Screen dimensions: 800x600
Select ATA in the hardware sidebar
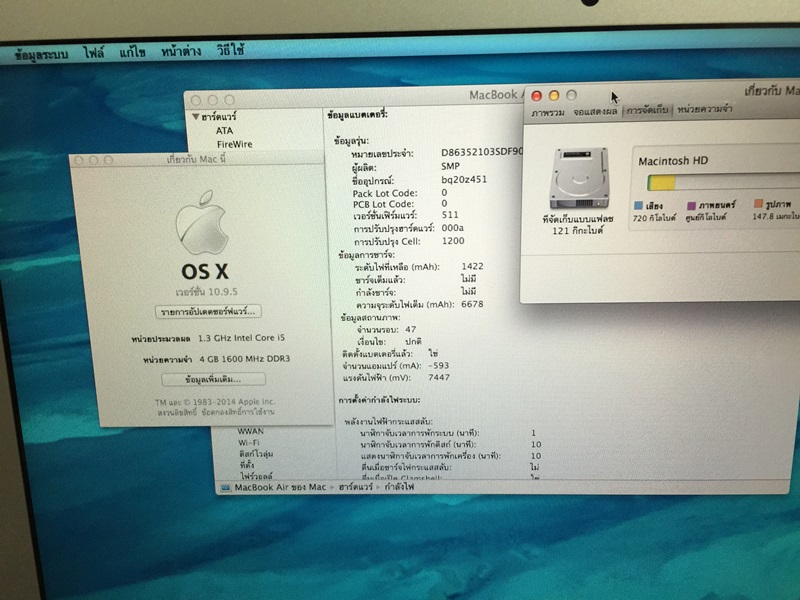224,131
